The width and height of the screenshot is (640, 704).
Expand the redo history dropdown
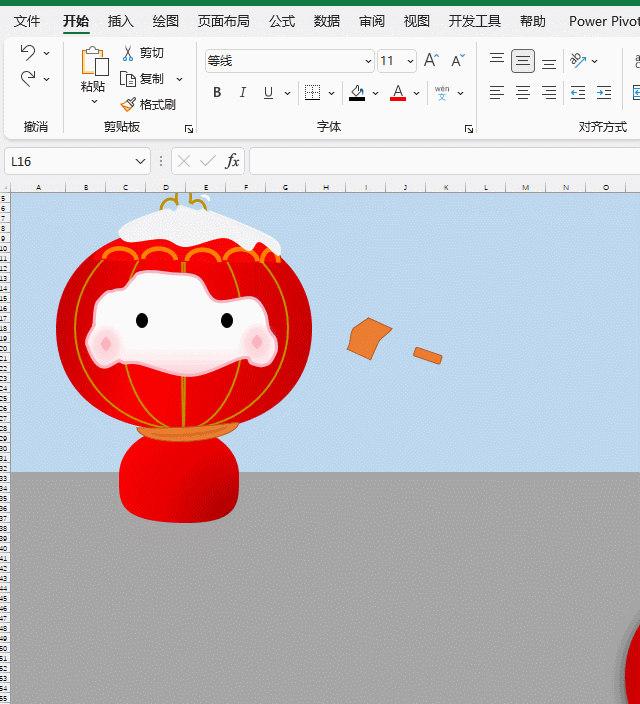point(46,79)
